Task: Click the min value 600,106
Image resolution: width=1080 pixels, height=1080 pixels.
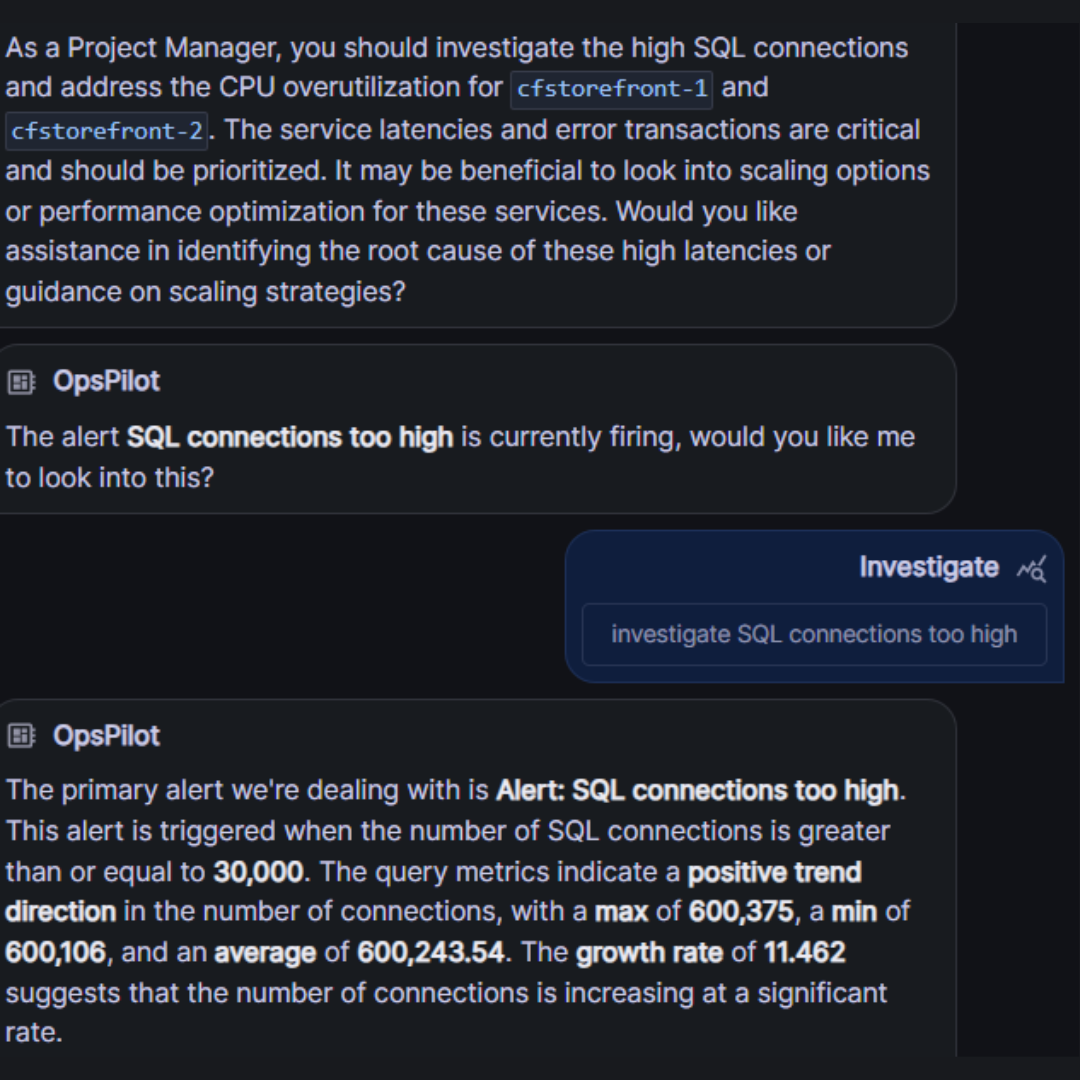Action: tap(56, 952)
